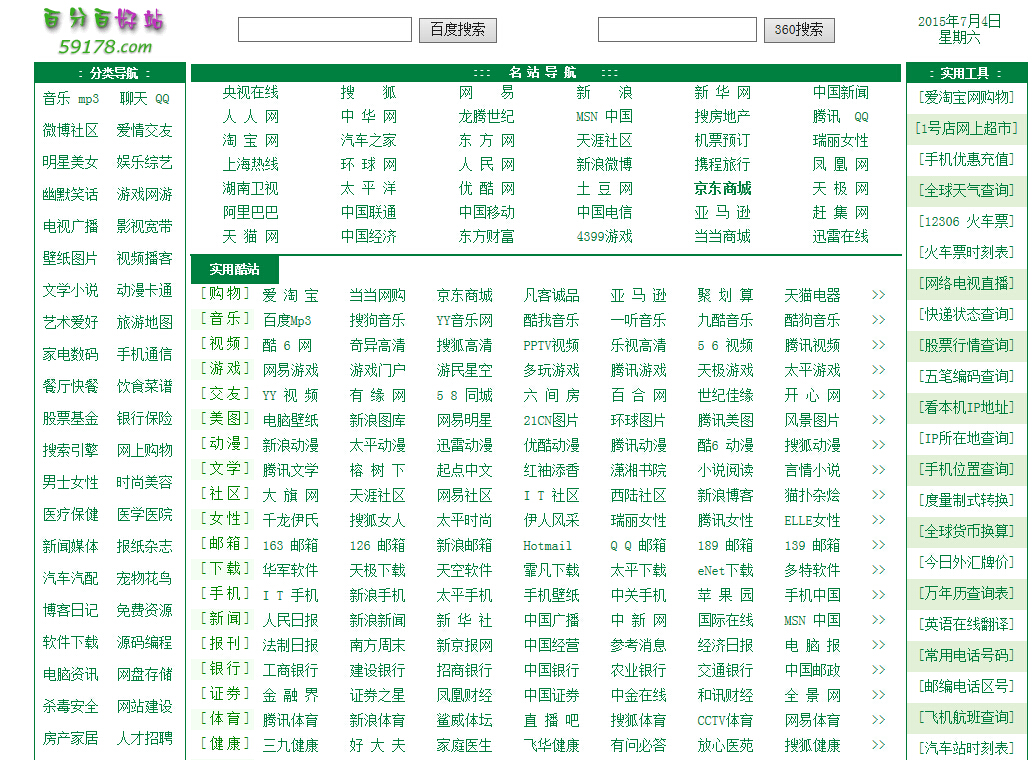1034x760 pixels.
Task: Open 天空软件 in the download row
Action: (464, 571)
